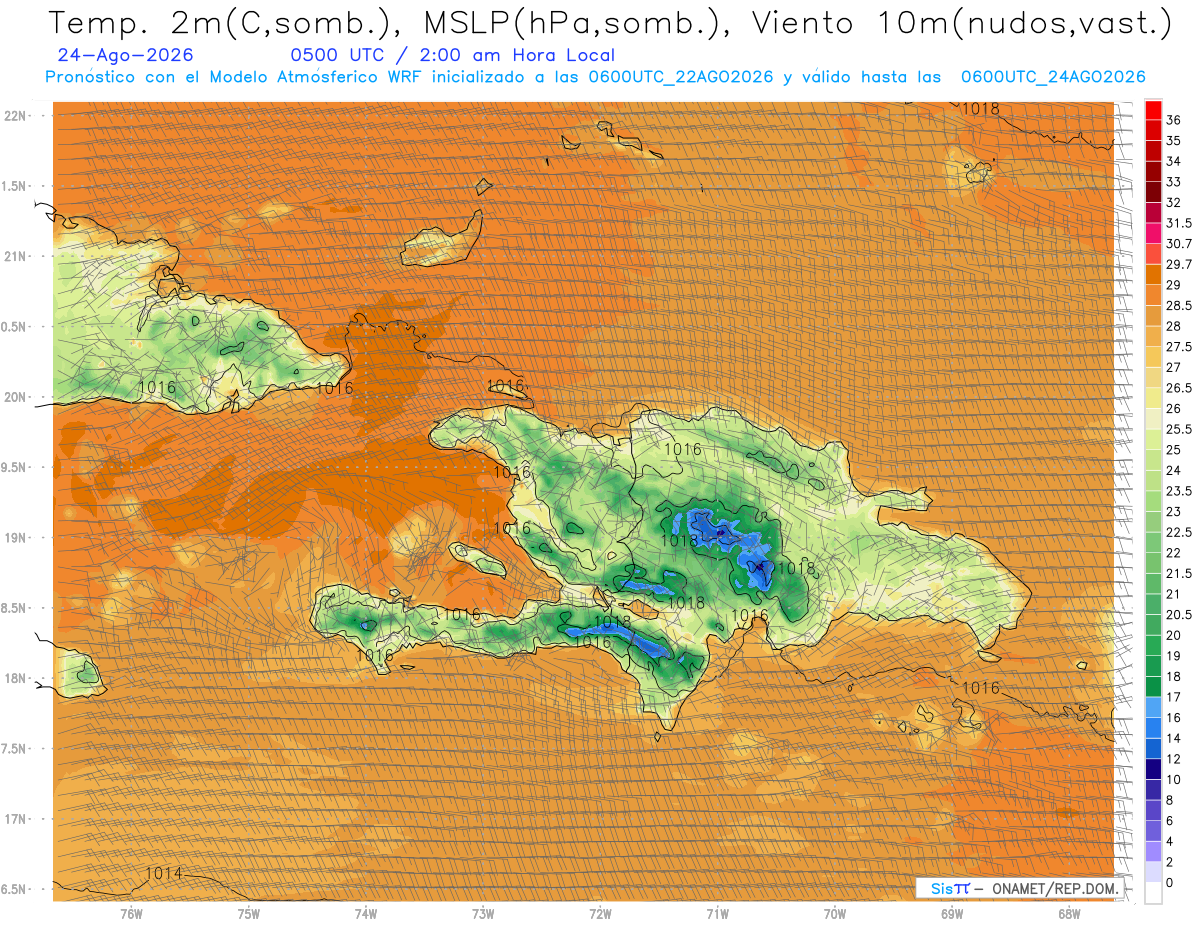Click legend value '25.5'
1200x927 pixels.
(x=1179, y=429)
